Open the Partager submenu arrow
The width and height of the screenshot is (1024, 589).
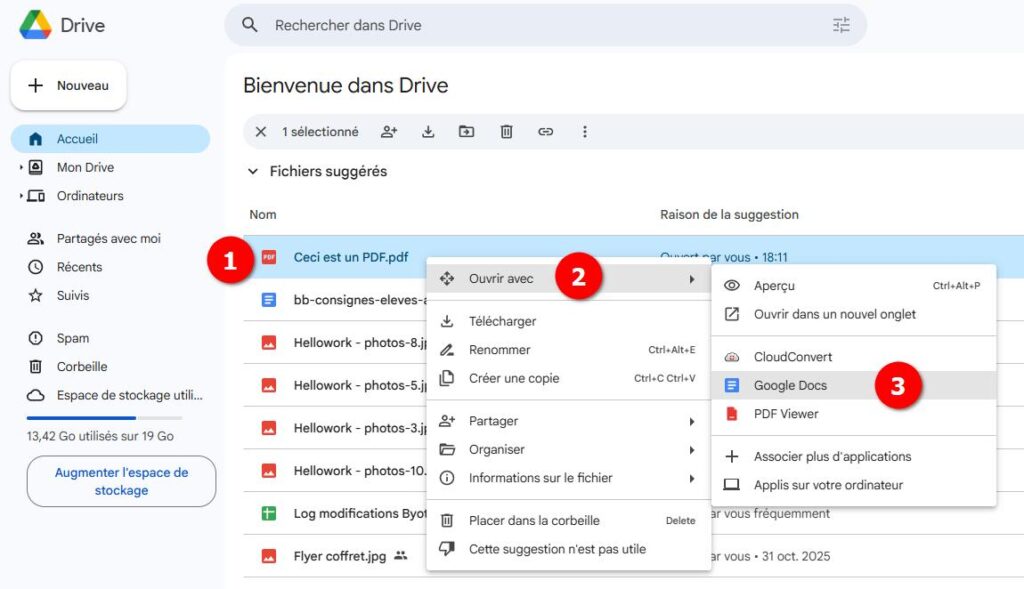(692, 421)
